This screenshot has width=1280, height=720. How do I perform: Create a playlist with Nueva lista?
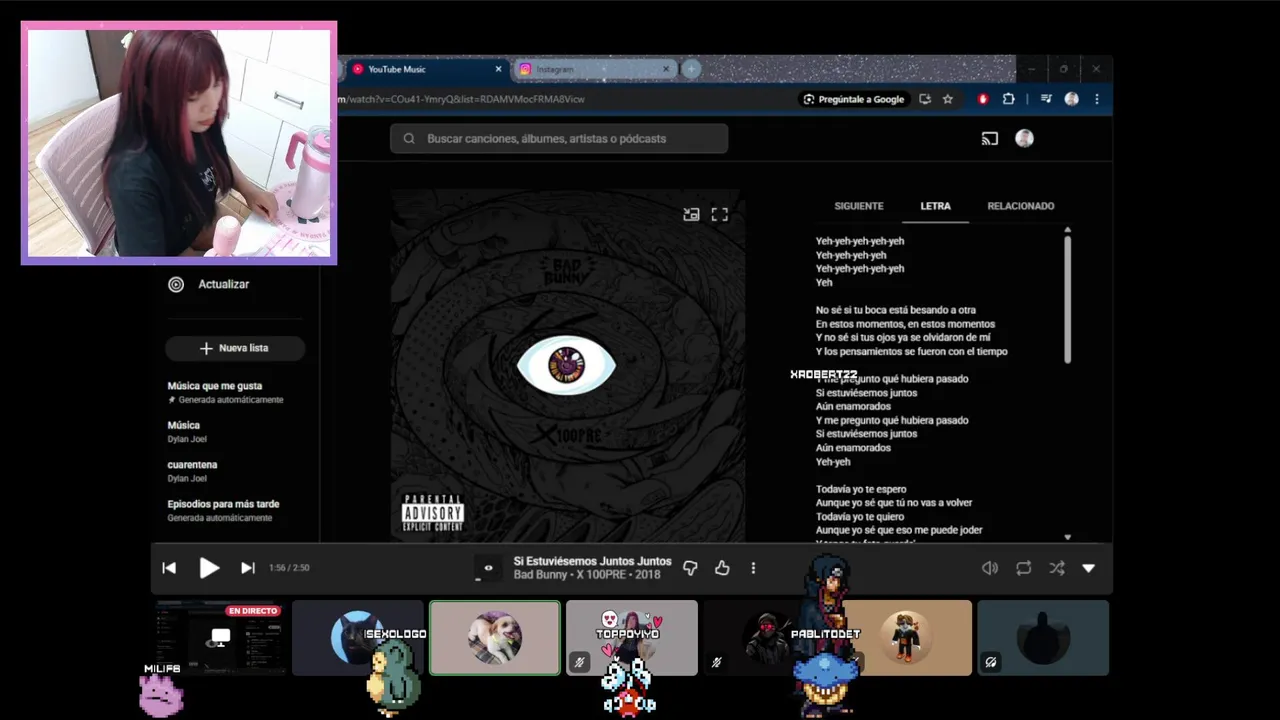(x=235, y=348)
